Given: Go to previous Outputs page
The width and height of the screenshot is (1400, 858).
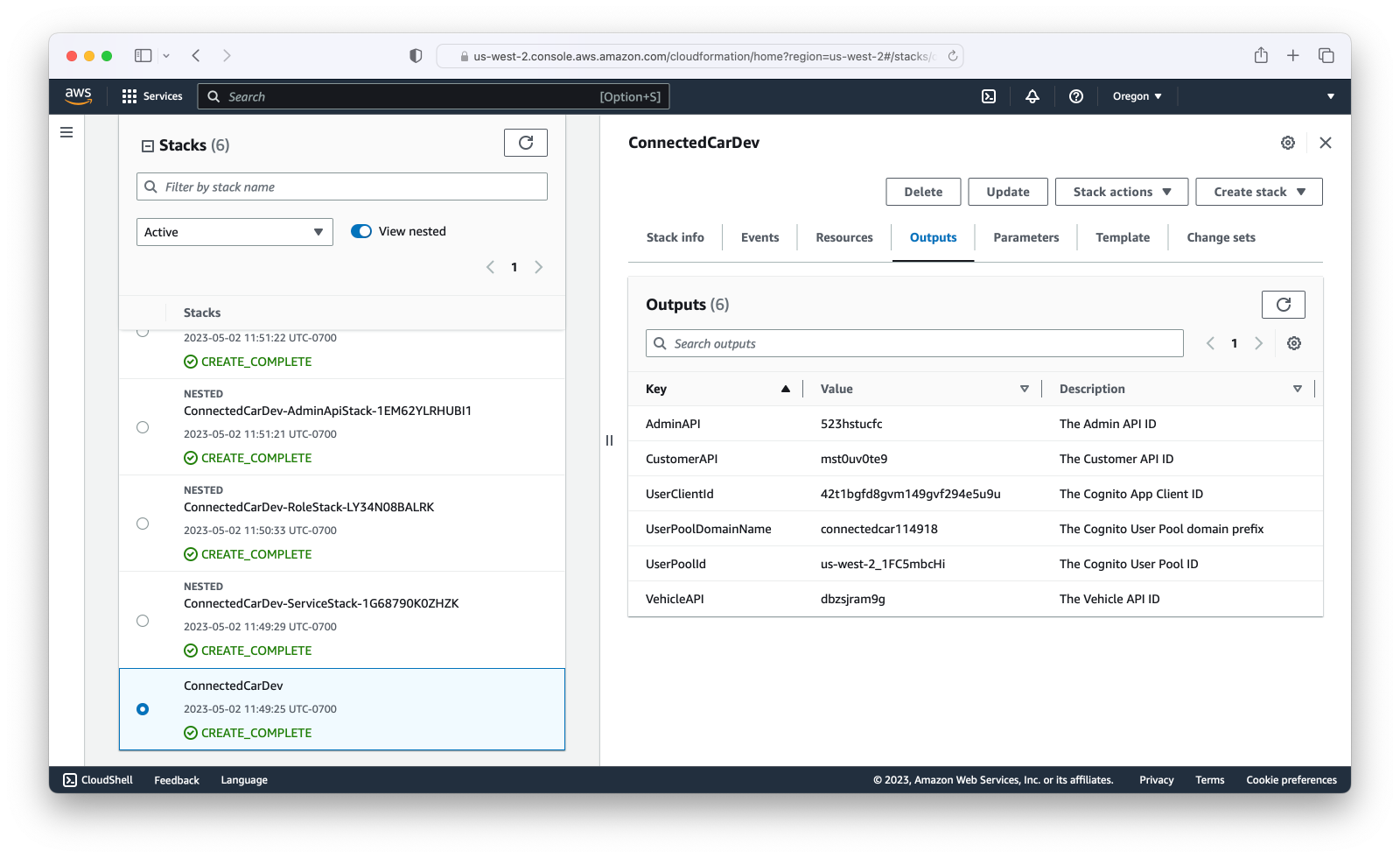Looking at the screenshot, I should (x=1210, y=343).
